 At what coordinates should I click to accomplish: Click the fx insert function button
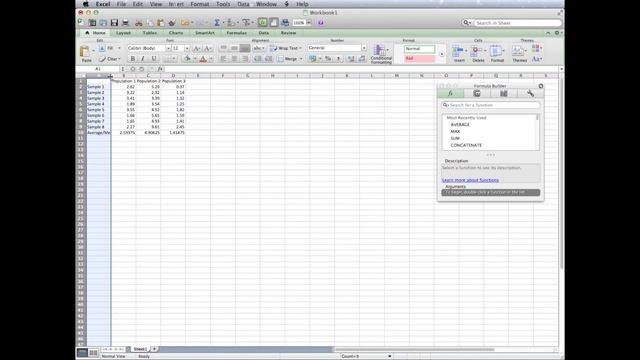tap(160, 69)
